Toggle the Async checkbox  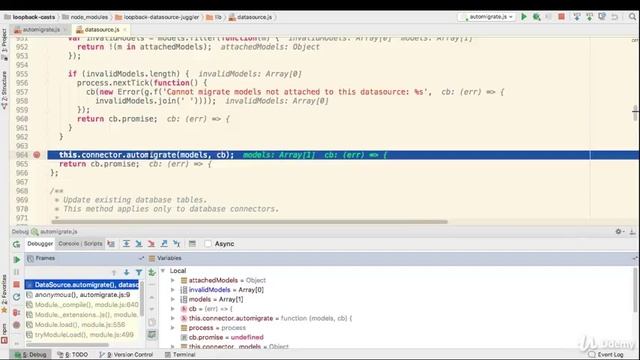tap(208, 244)
